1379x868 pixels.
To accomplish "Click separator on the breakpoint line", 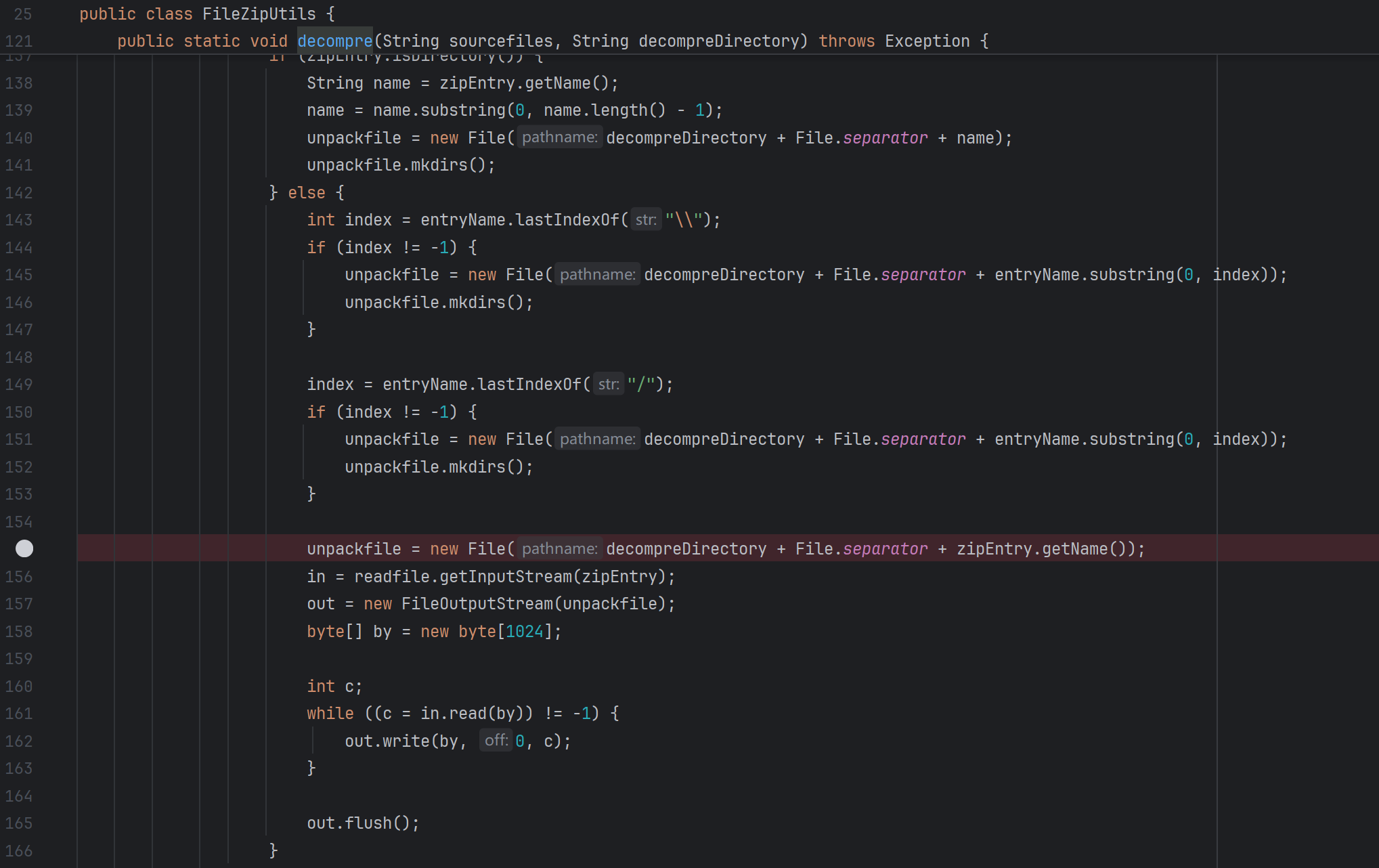I will (x=885, y=549).
